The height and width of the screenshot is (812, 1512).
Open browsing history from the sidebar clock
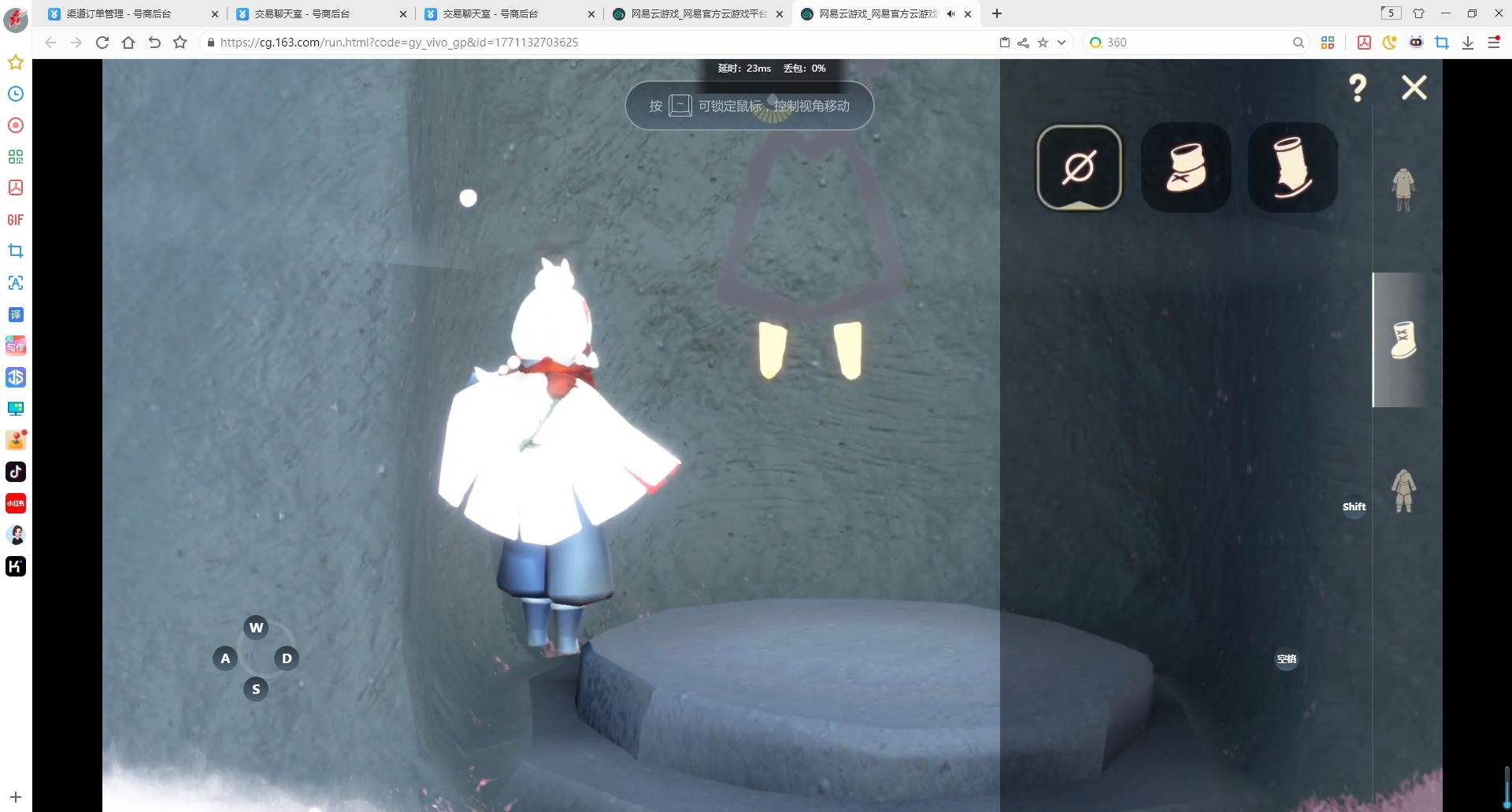(x=16, y=94)
